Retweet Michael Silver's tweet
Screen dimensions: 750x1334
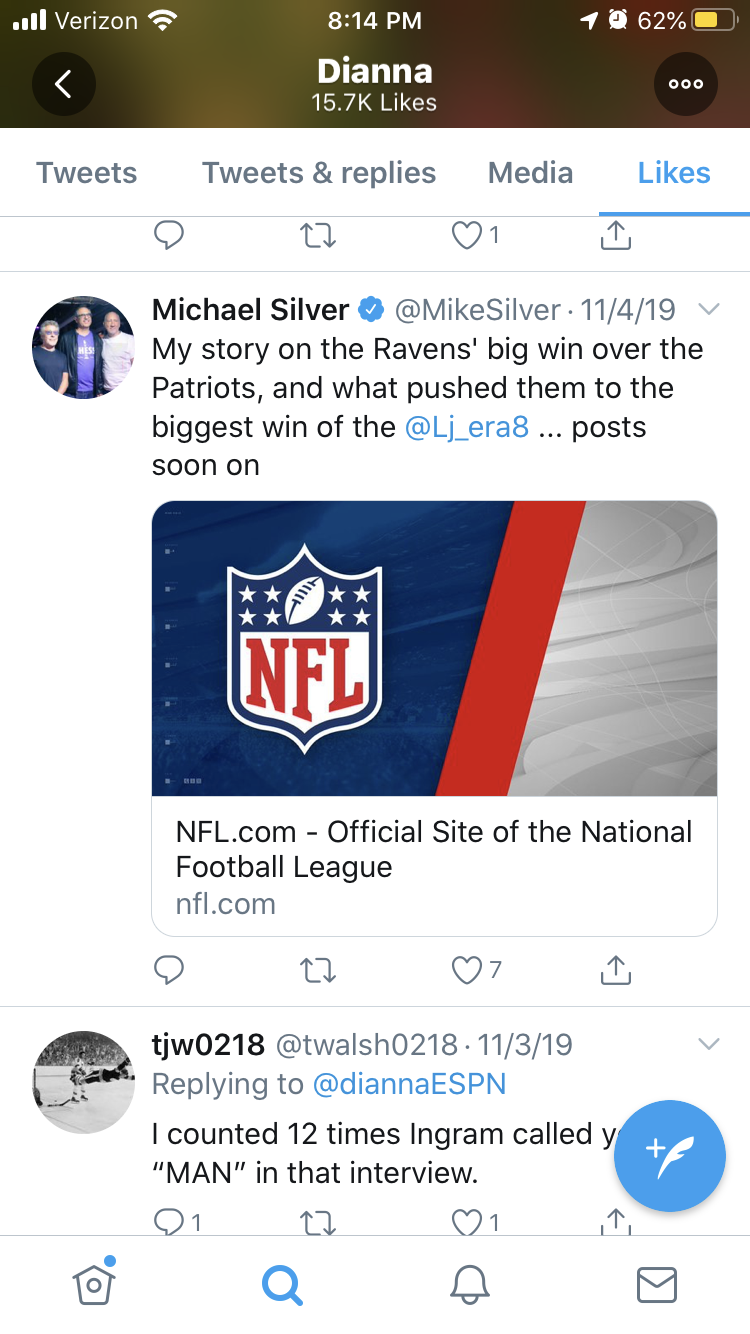318,969
